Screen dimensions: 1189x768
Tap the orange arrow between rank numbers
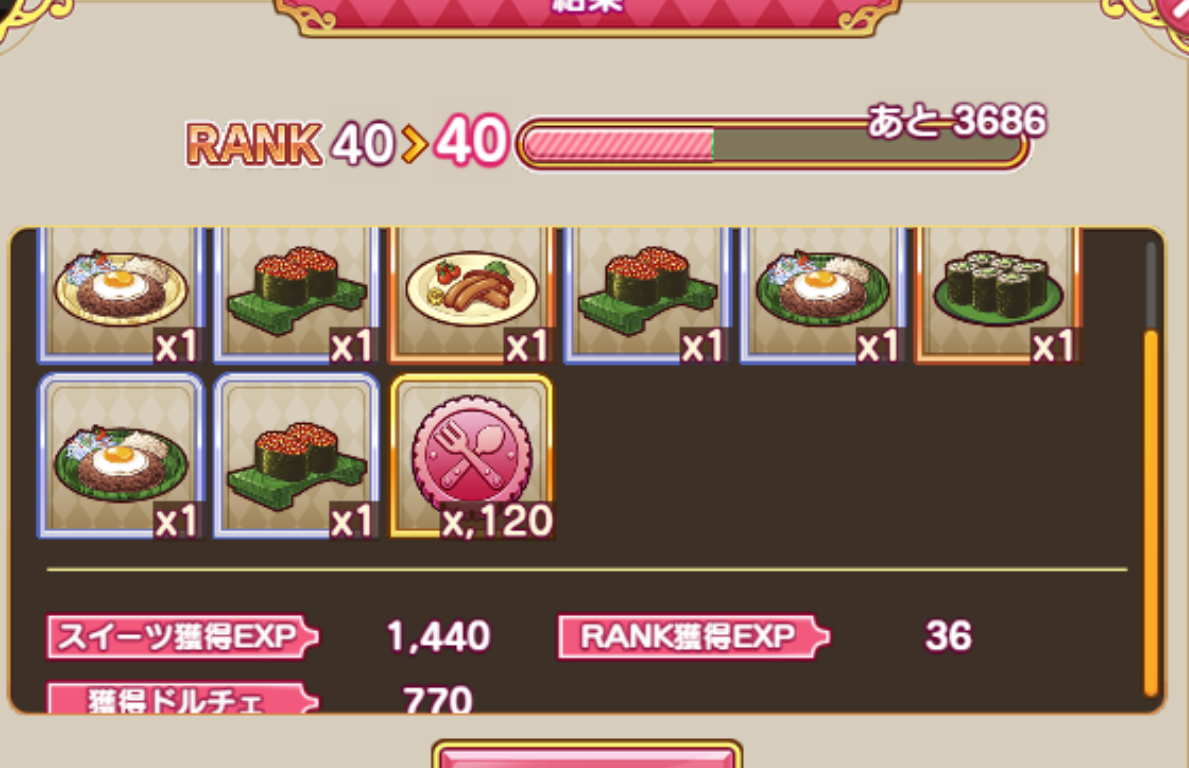[415, 143]
